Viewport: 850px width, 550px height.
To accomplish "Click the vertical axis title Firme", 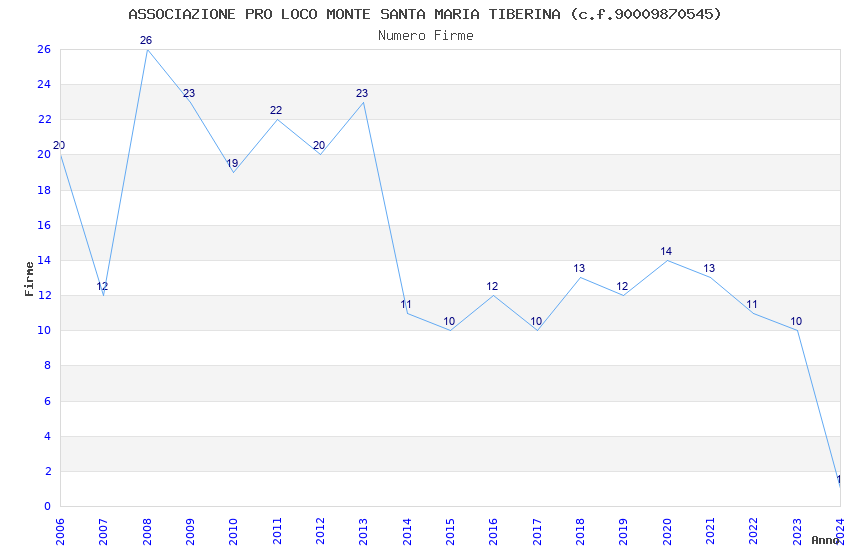I will pyautogui.click(x=29, y=279).
